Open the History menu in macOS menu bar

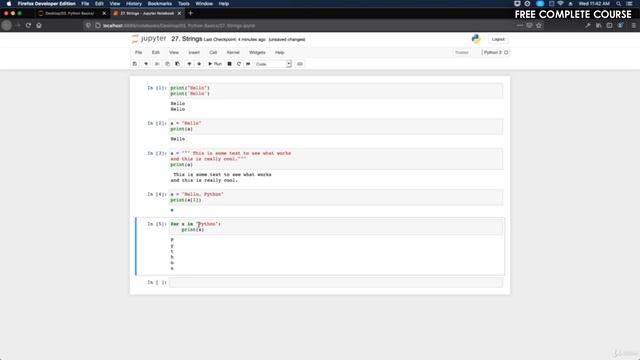(x=133, y=4)
